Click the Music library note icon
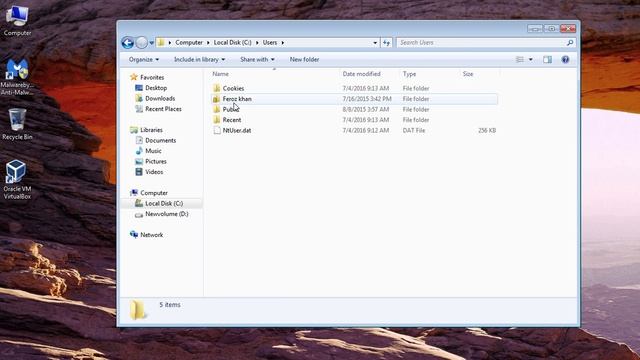Viewport: 640px width, 360px height. [139, 151]
